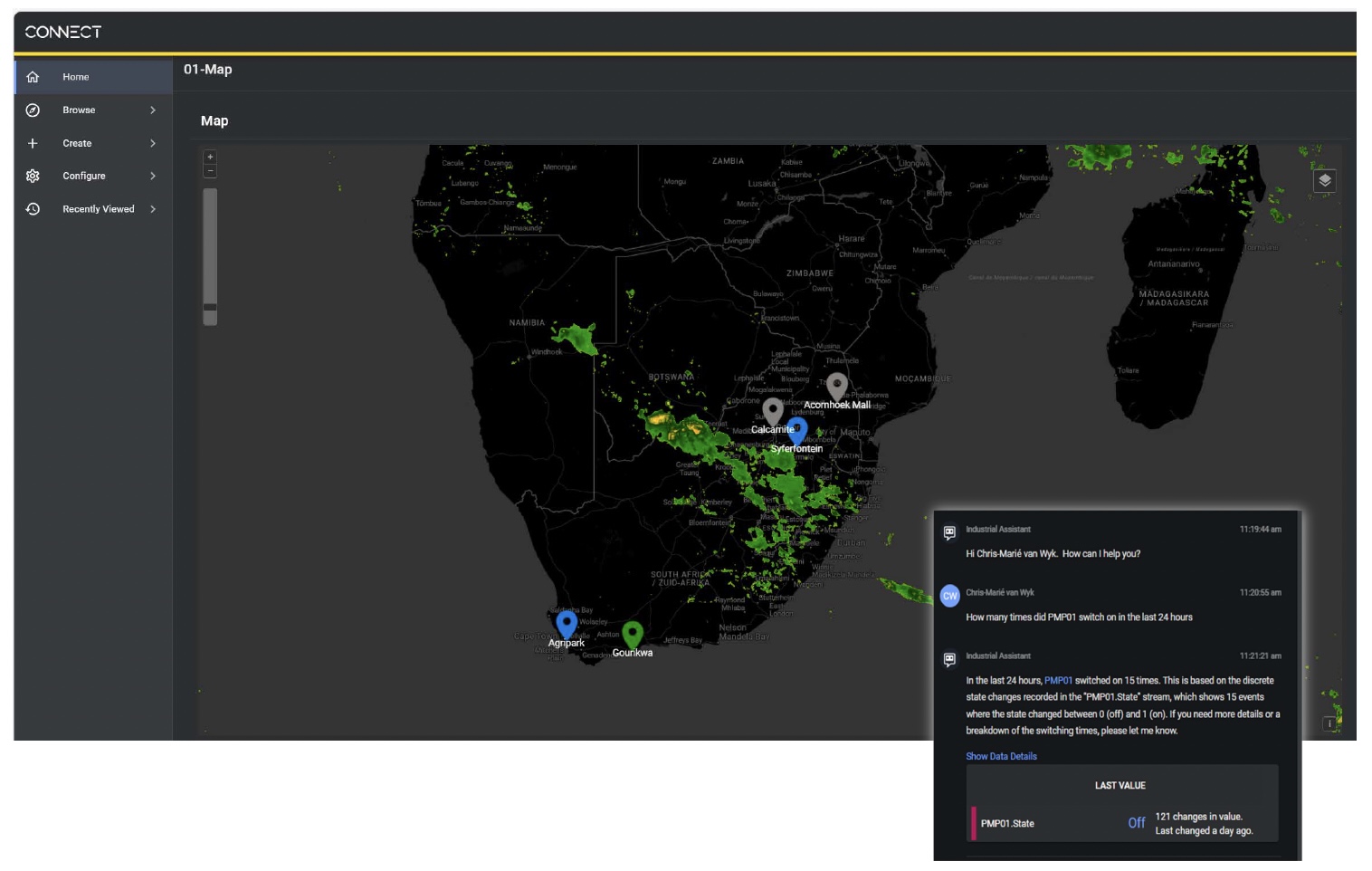Click the map zoom out minus button

210,171
